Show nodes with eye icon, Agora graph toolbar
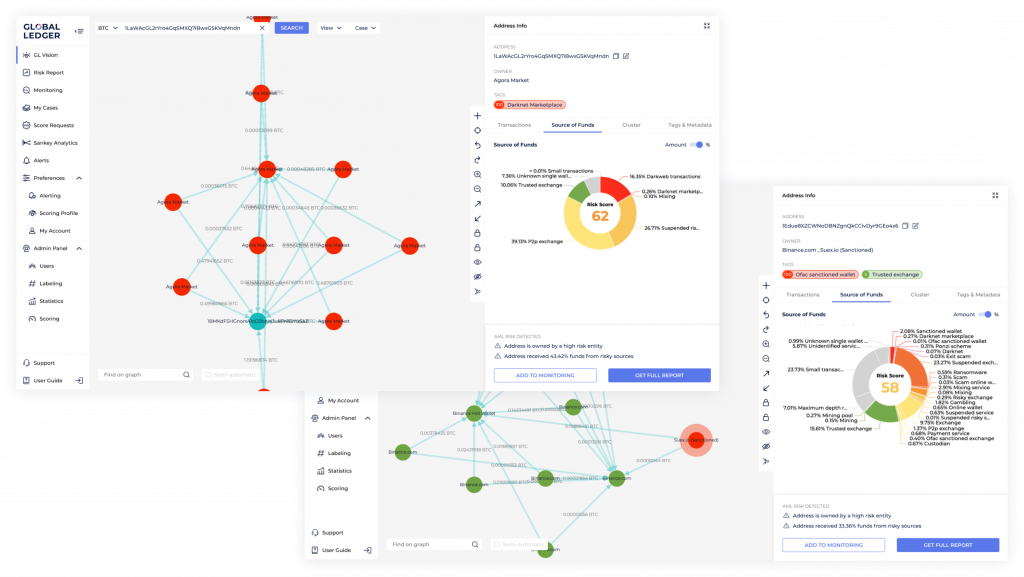 (x=477, y=262)
